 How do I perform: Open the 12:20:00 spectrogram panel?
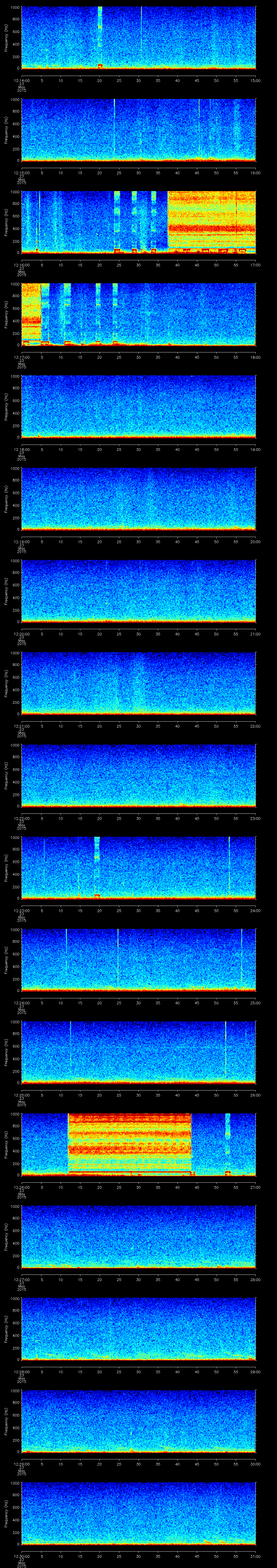point(139,591)
